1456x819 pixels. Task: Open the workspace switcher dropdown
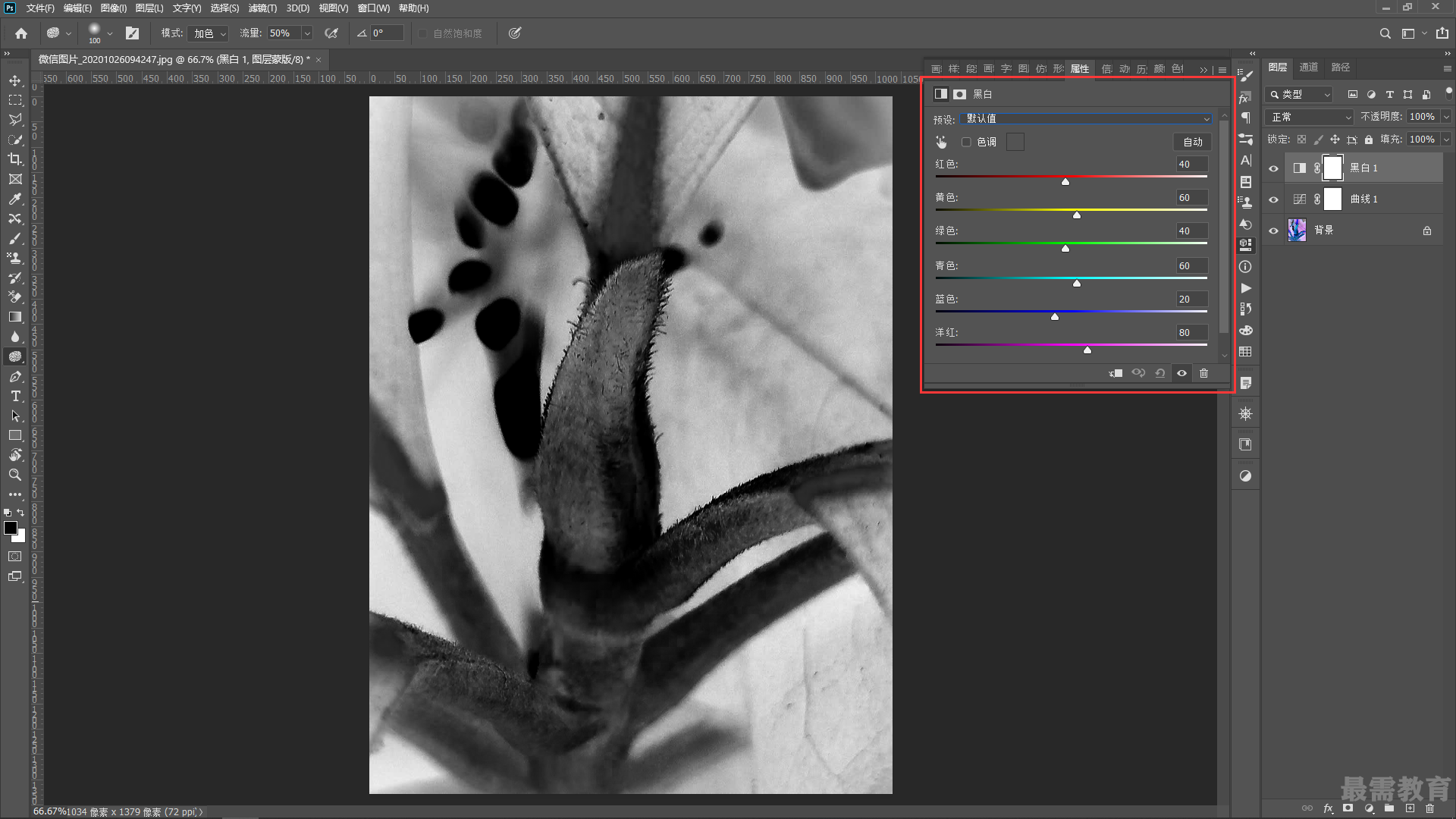(1414, 33)
